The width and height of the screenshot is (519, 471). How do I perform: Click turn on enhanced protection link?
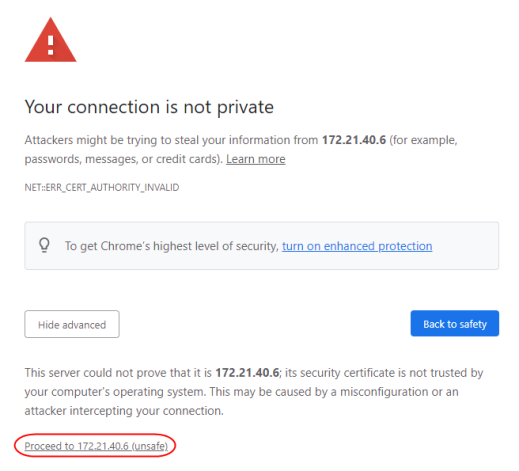(x=357, y=246)
